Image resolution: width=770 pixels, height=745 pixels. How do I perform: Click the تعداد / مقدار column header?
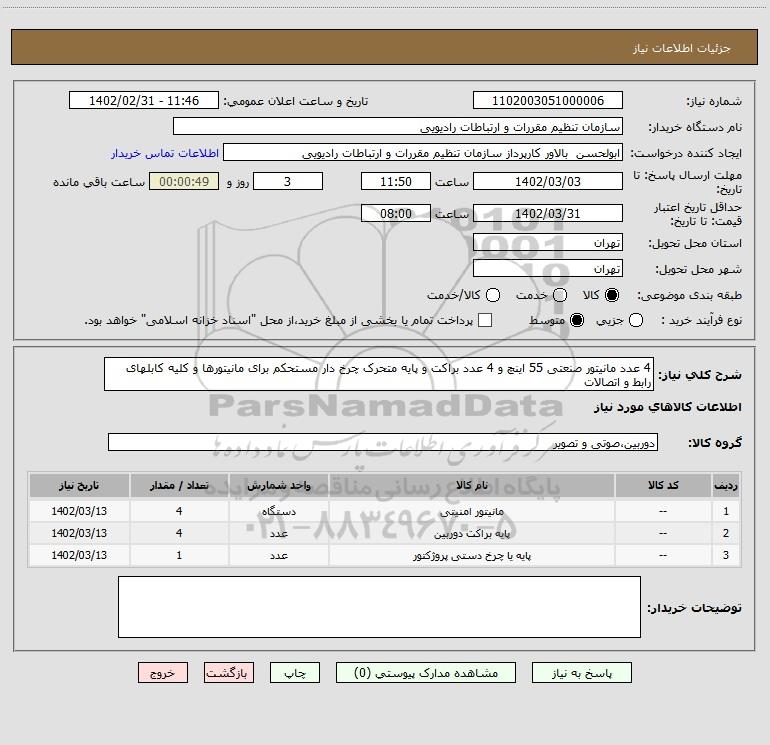coord(179,485)
